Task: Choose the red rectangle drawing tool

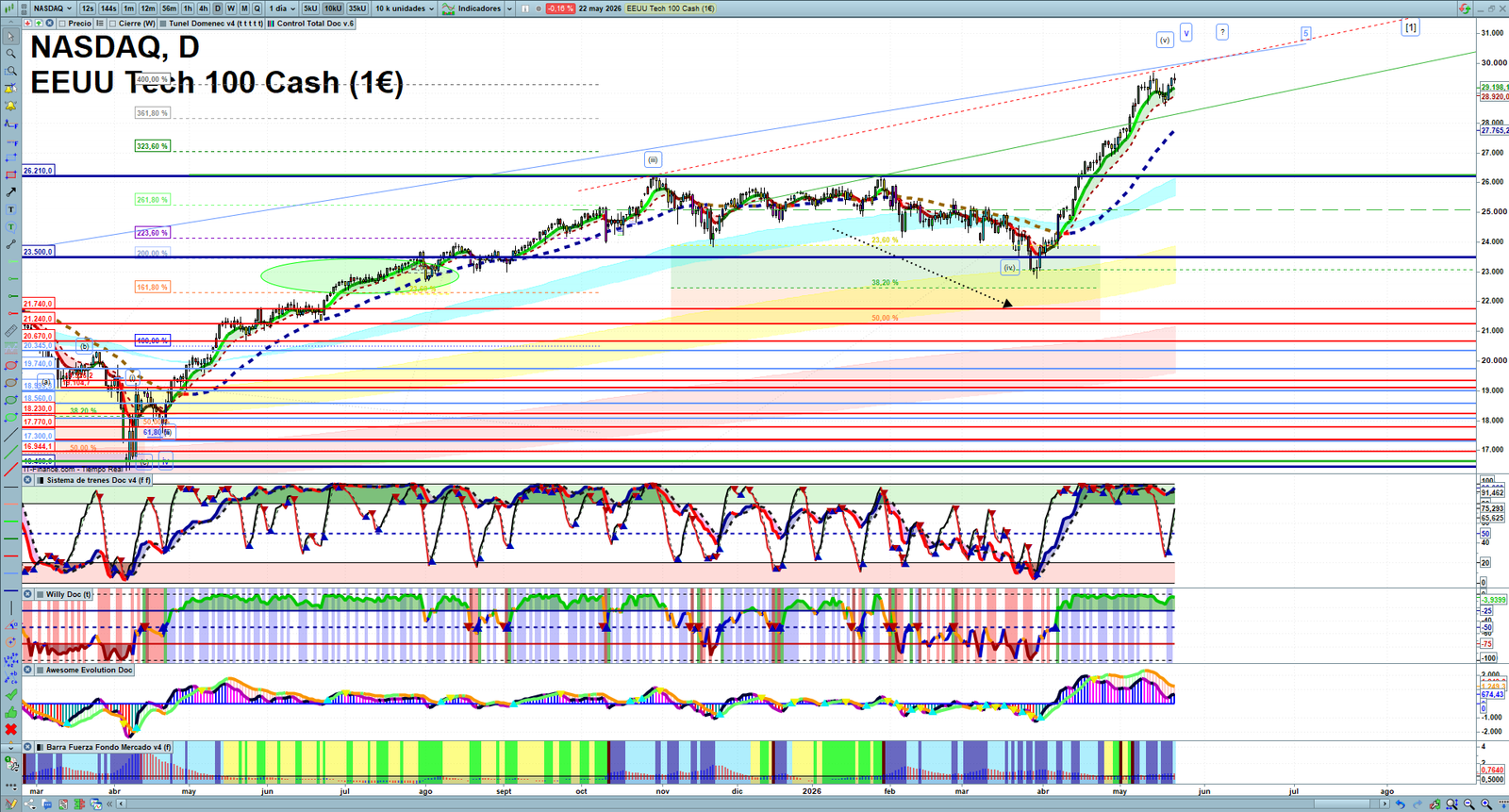Action: (10, 174)
